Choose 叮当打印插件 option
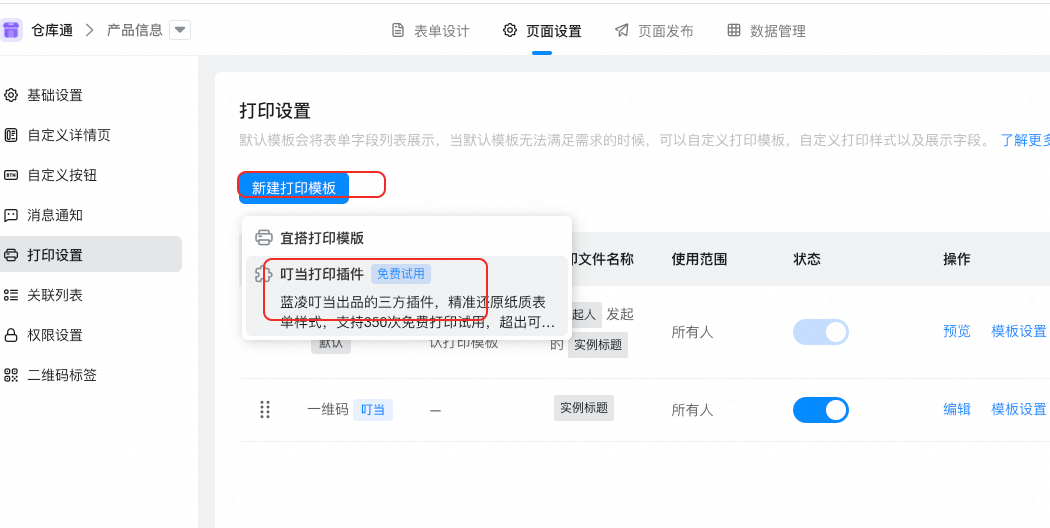Viewport: 1050px width, 528px height. [x=406, y=295]
